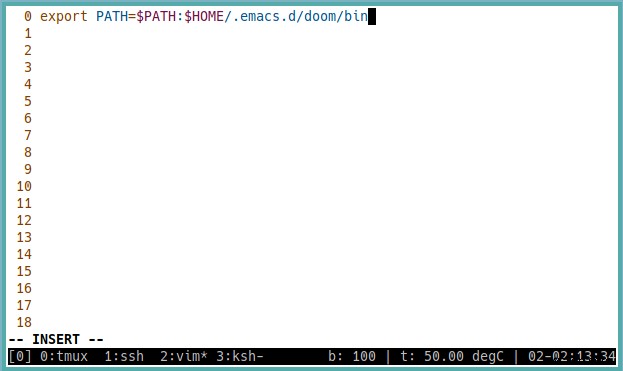Select the active 2:vim* tmux window
The image size is (623, 371).
[x=184, y=356]
